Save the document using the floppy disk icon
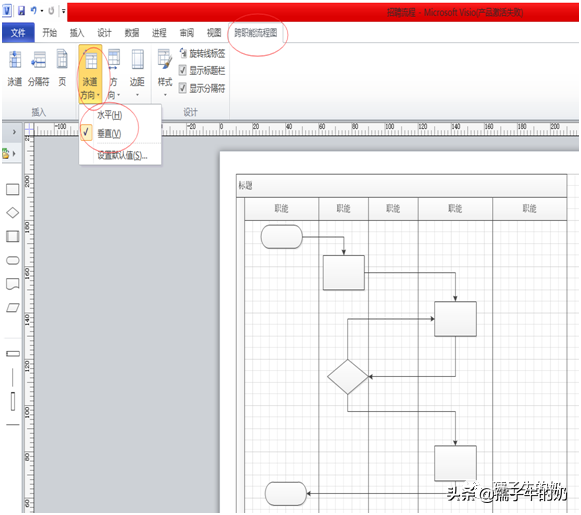The height and width of the screenshot is (515, 581). click(21, 11)
